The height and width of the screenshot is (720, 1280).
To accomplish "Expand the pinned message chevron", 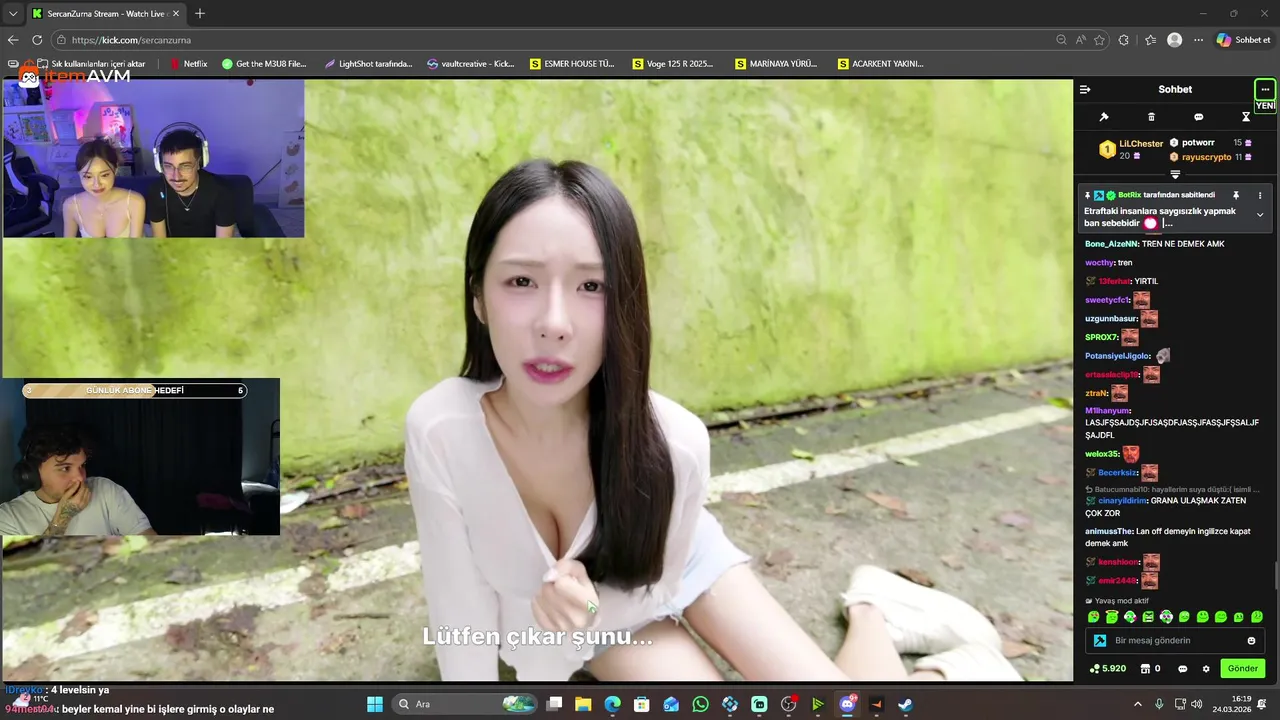I will click(1260, 215).
